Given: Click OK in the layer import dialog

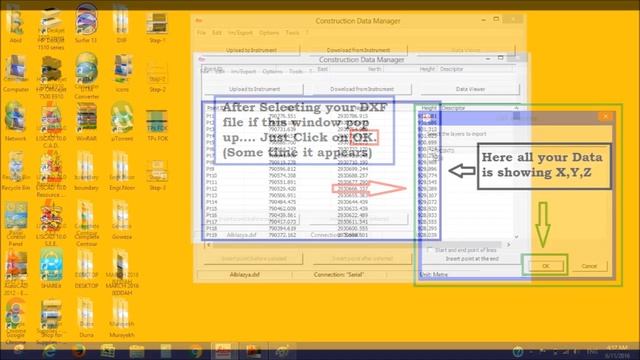Looking at the screenshot, I should [545, 266].
